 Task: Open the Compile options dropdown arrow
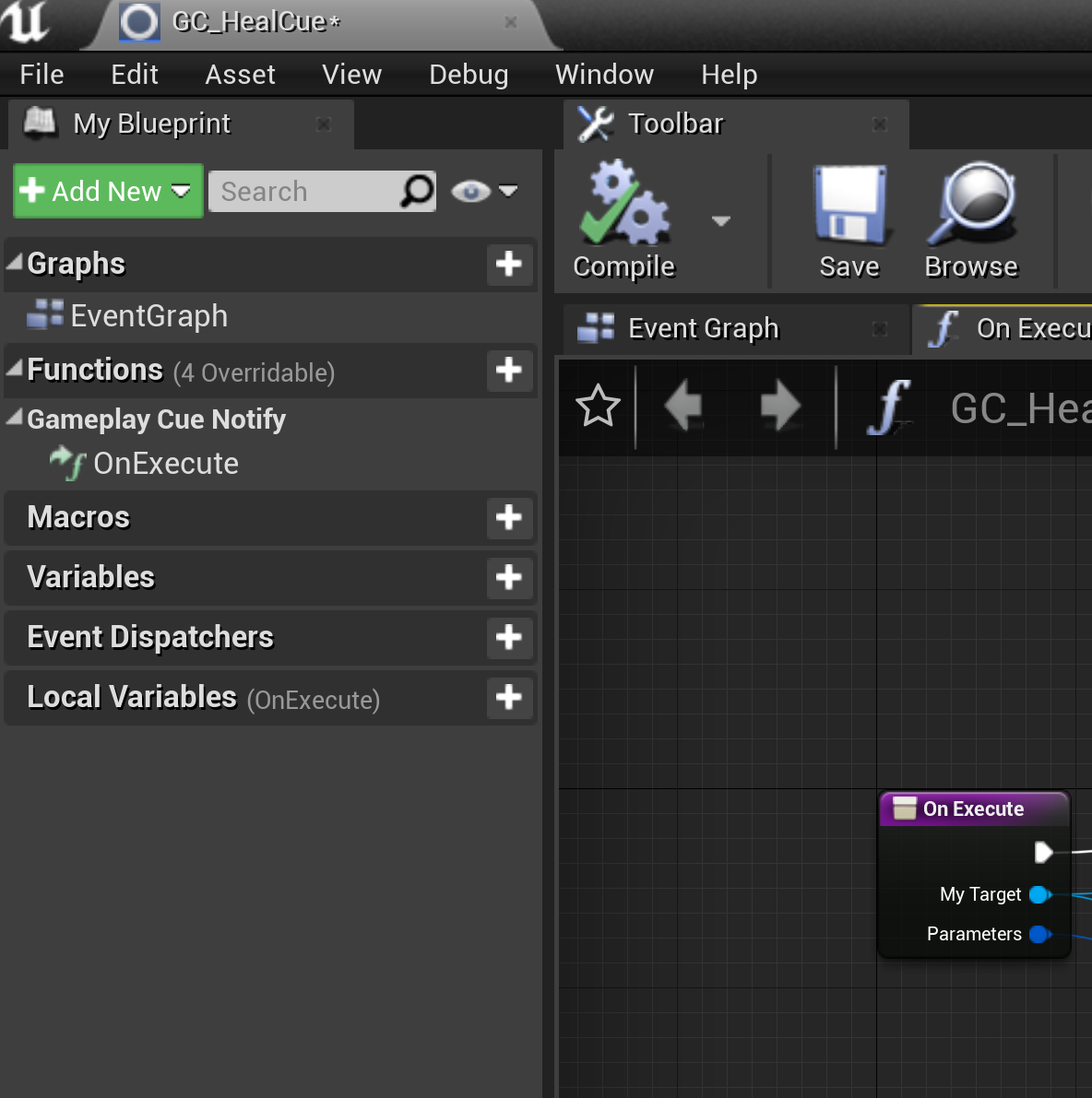(x=721, y=221)
